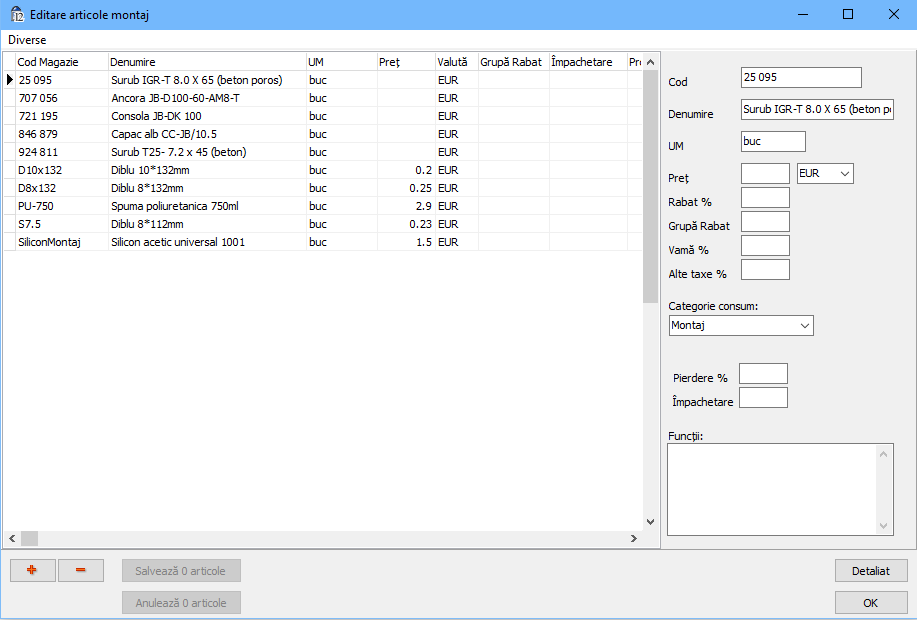Click the Vamă % input field
Viewport: 917px width, 620px height.
tap(765, 246)
